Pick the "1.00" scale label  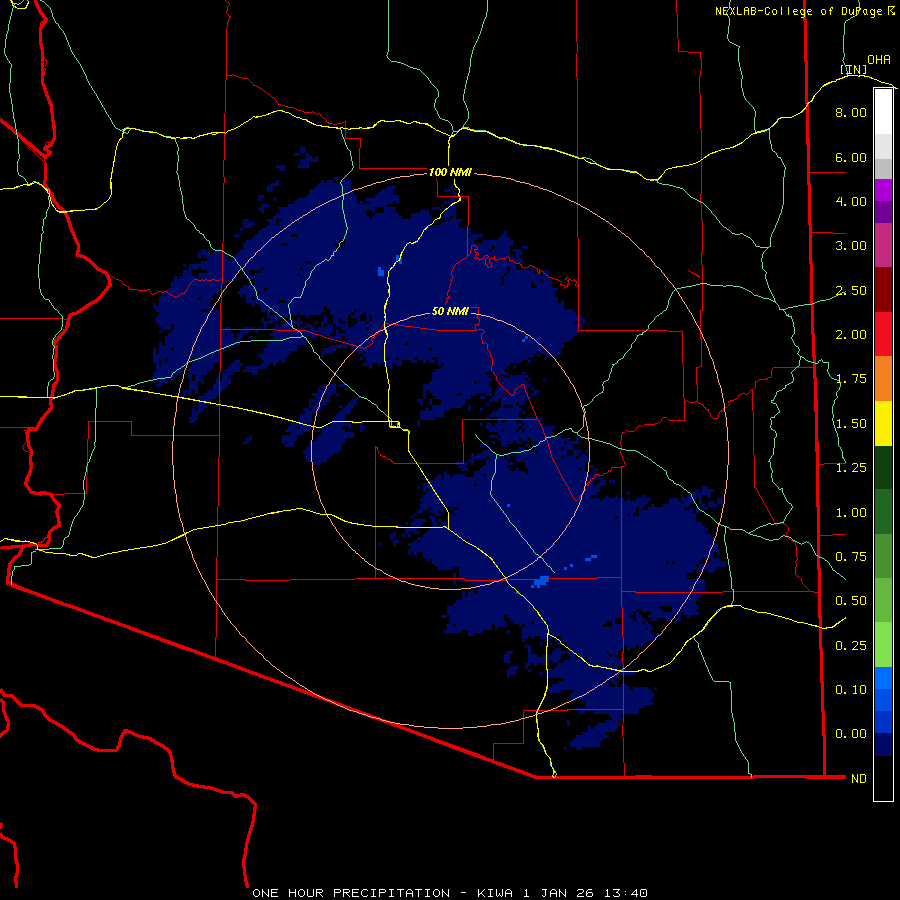coord(851,513)
